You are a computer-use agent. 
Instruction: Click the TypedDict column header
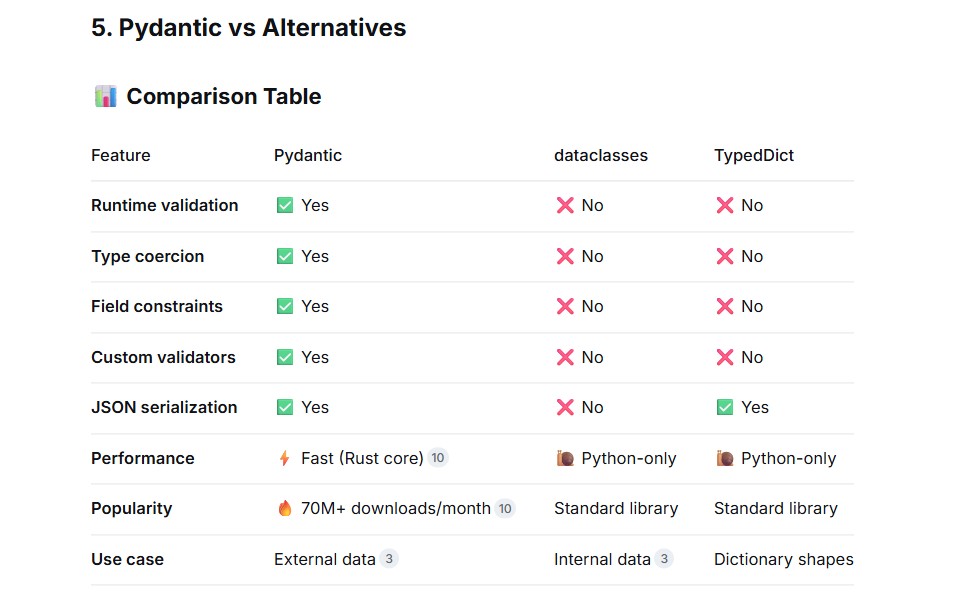pos(754,155)
